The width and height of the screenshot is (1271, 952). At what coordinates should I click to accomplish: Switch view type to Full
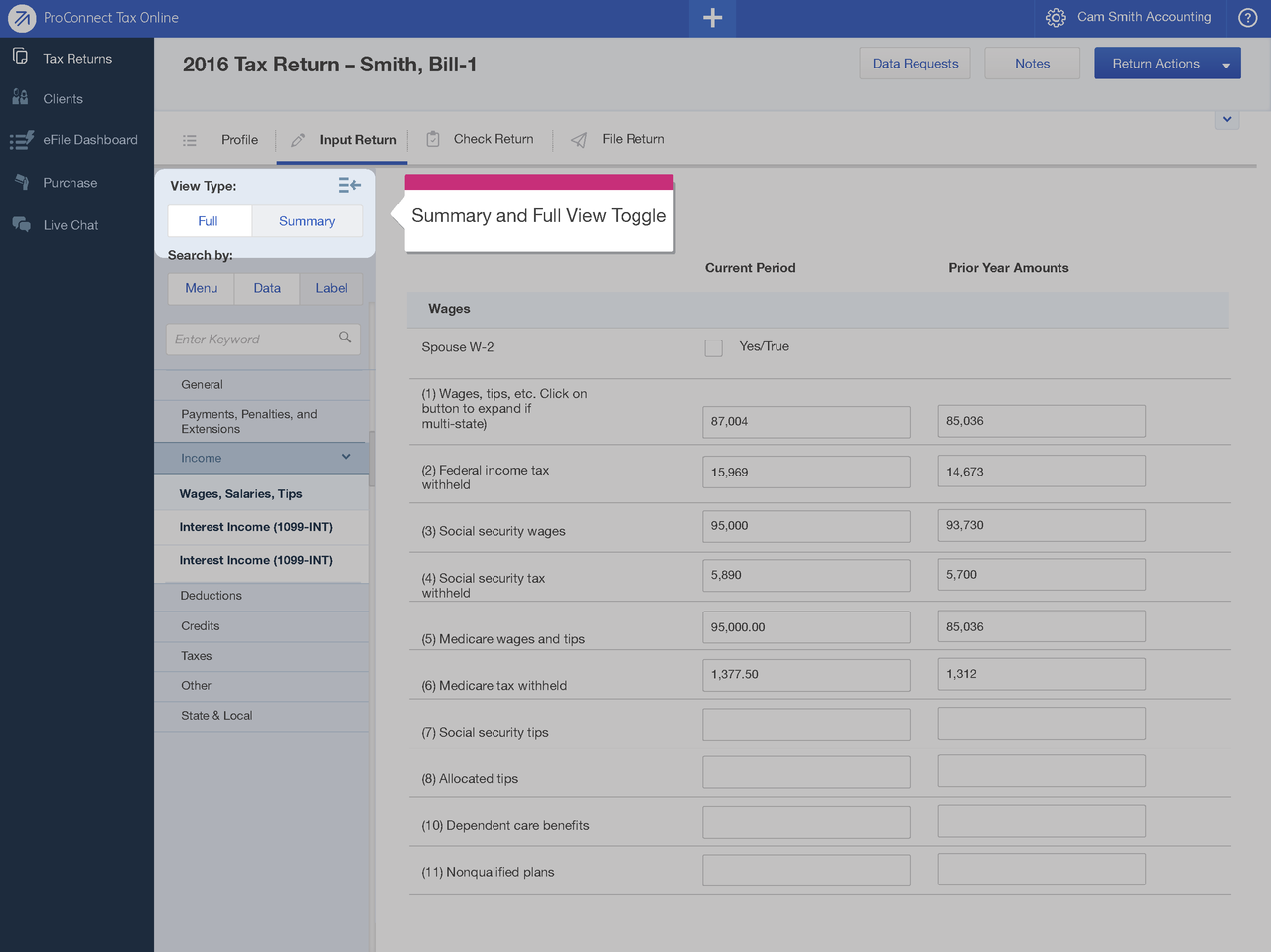tap(208, 221)
